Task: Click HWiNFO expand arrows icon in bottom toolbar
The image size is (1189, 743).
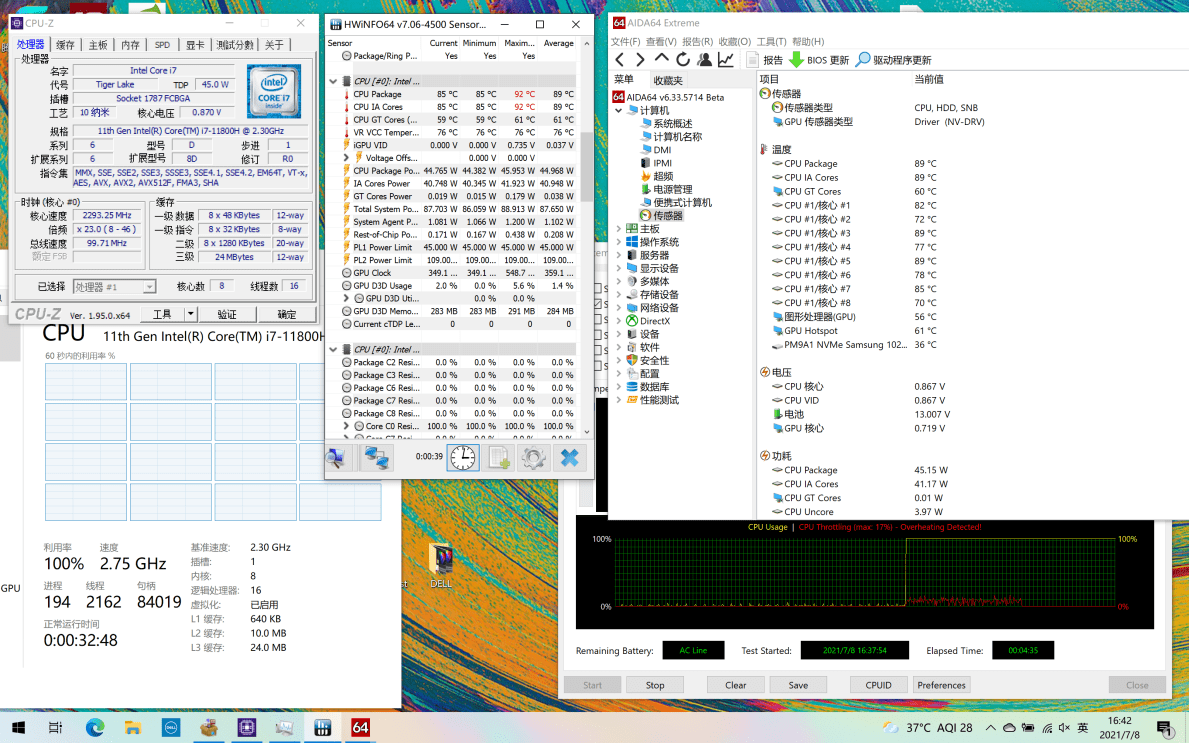Action: coord(336,457)
